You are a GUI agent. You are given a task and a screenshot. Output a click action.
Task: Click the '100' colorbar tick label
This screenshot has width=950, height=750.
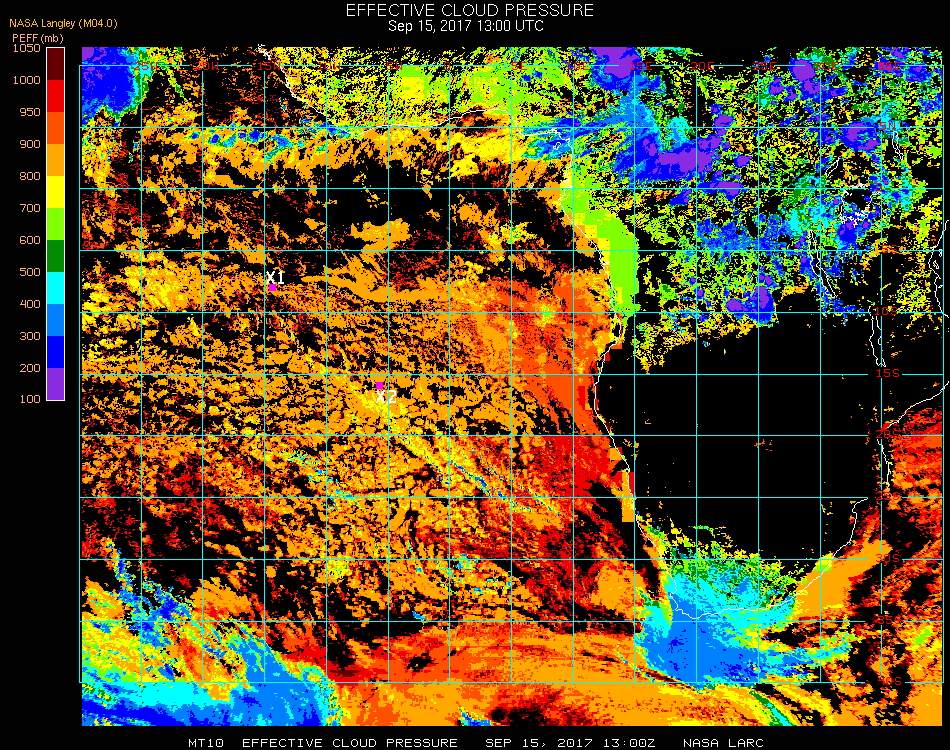30,399
